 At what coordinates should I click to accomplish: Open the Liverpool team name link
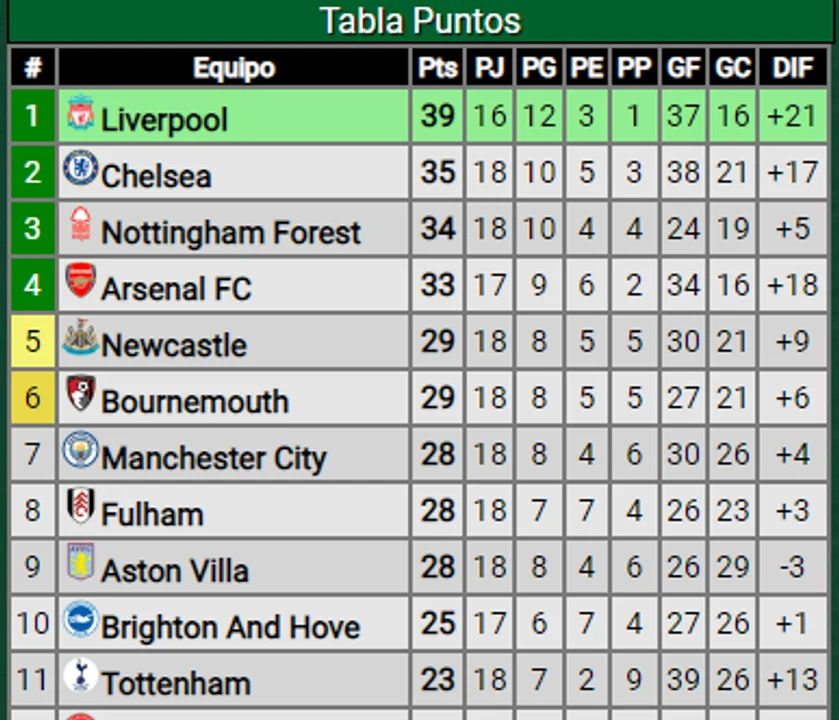coord(164,119)
